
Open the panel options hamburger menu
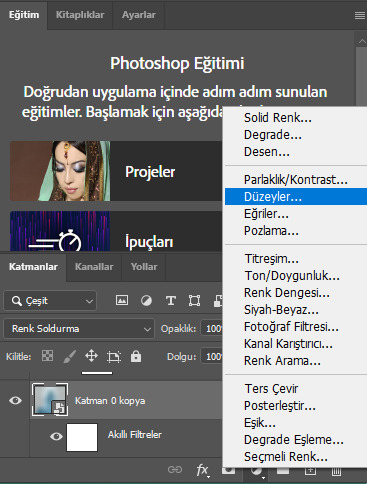click(x=360, y=15)
